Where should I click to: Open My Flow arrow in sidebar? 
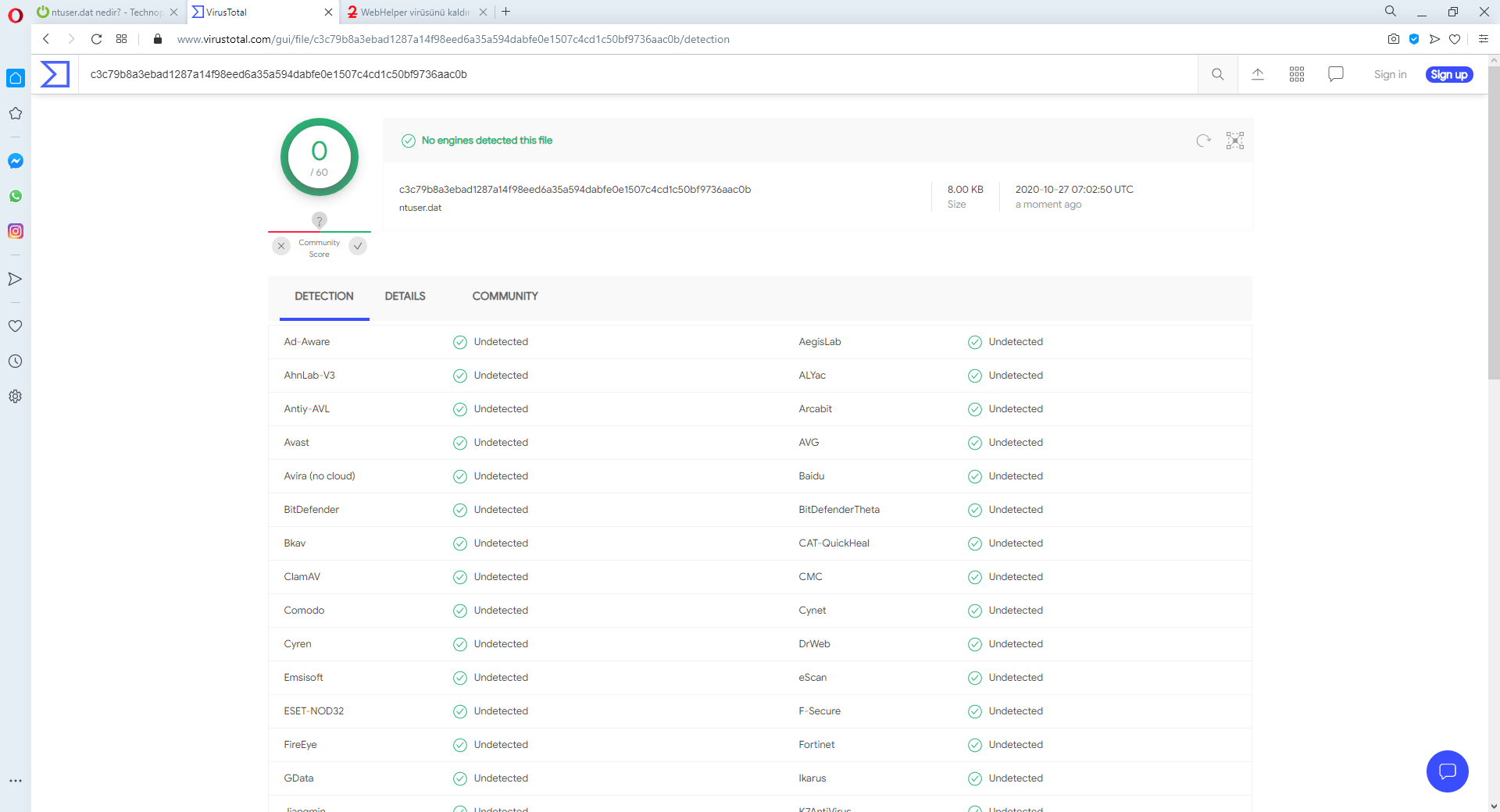point(16,279)
